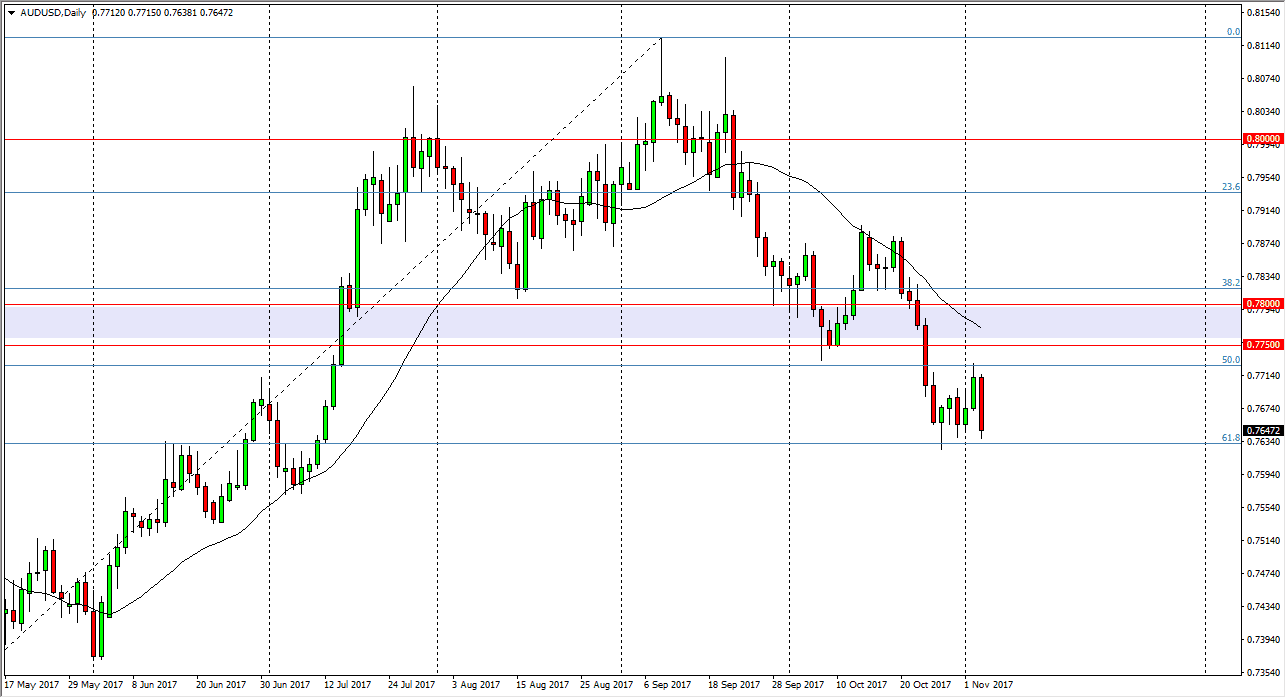
Task: Click 0.75140 on the price axis
Action: point(1262,541)
